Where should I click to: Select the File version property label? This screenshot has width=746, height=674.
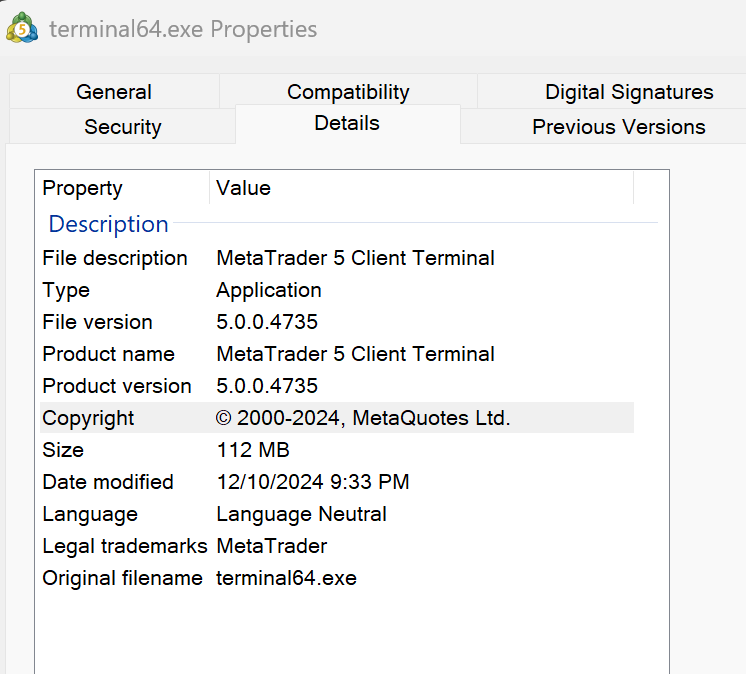97,322
